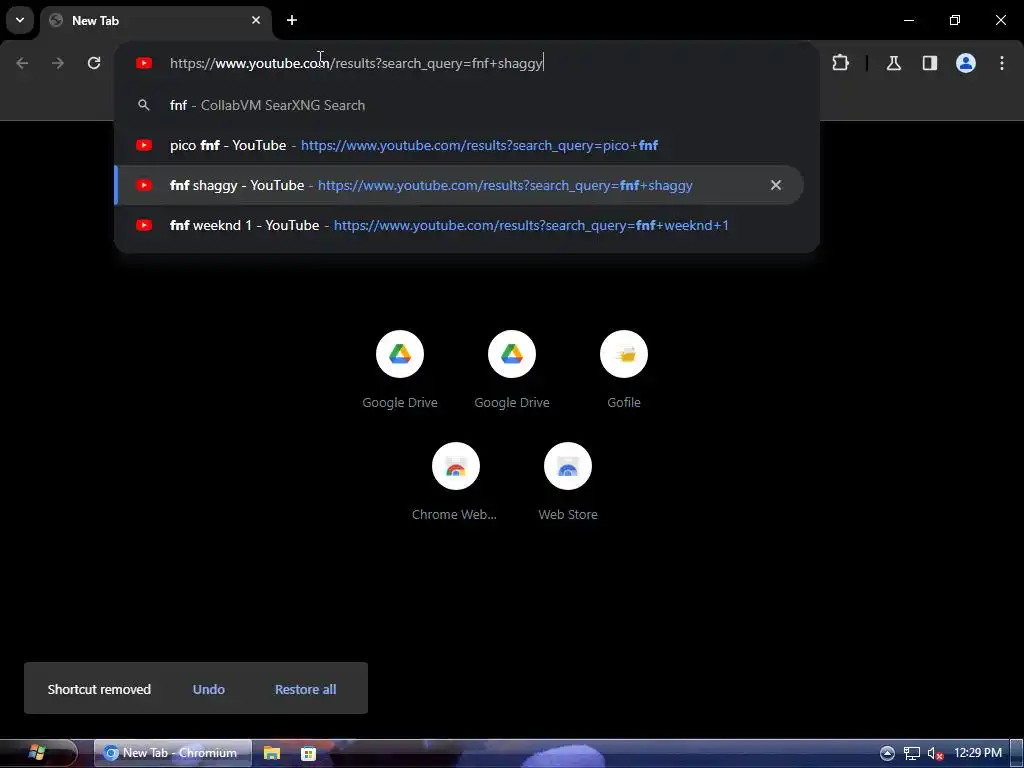Choose the fnf CollabVM SearXNG Search suggestion
Image resolution: width=1024 pixels, height=768 pixels.
click(x=459, y=105)
